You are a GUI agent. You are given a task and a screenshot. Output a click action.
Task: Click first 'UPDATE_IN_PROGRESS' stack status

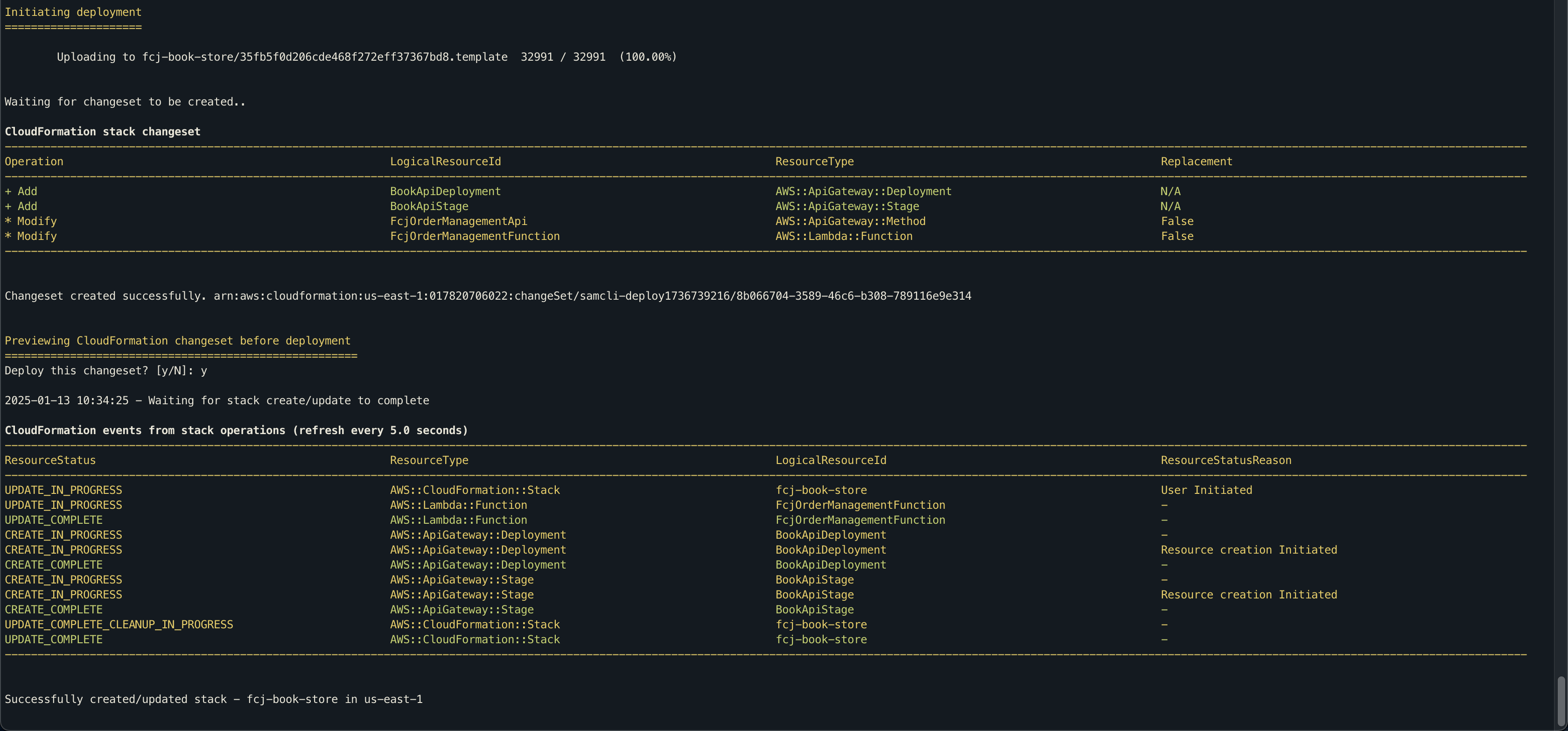pyautogui.click(x=63, y=490)
